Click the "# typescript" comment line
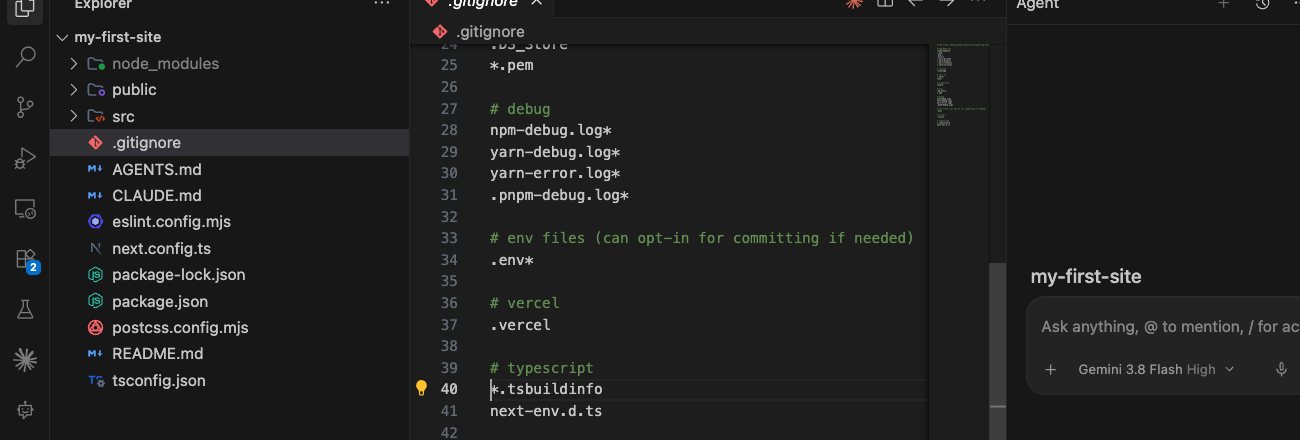1300x440 pixels. tap(542, 367)
